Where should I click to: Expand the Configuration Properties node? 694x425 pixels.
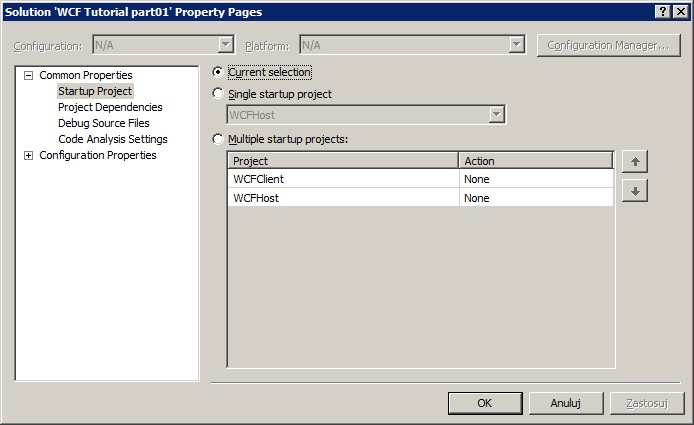coord(29,156)
